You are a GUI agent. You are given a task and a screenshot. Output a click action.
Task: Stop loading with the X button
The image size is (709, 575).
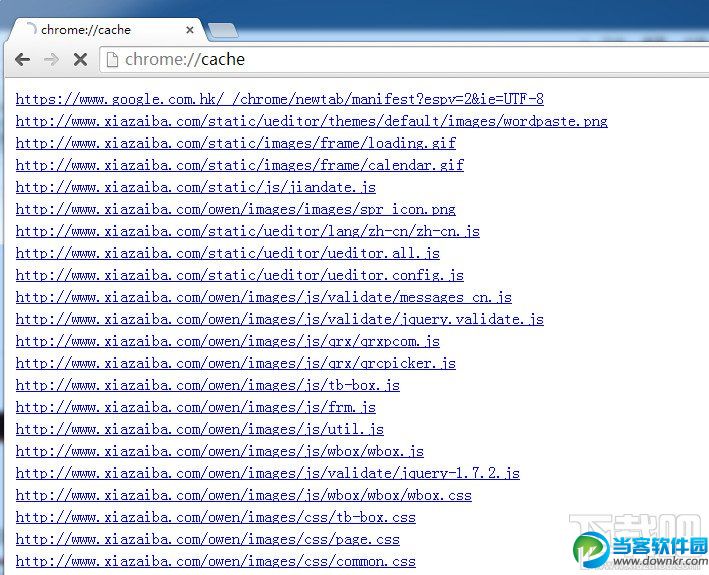[80, 59]
